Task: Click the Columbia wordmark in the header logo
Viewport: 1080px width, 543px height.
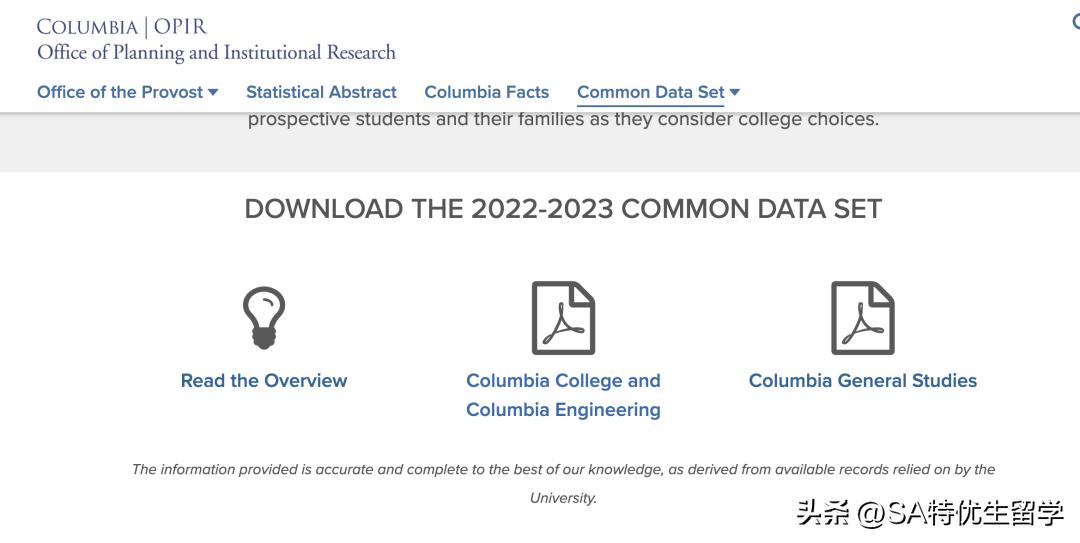Action: (87, 27)
